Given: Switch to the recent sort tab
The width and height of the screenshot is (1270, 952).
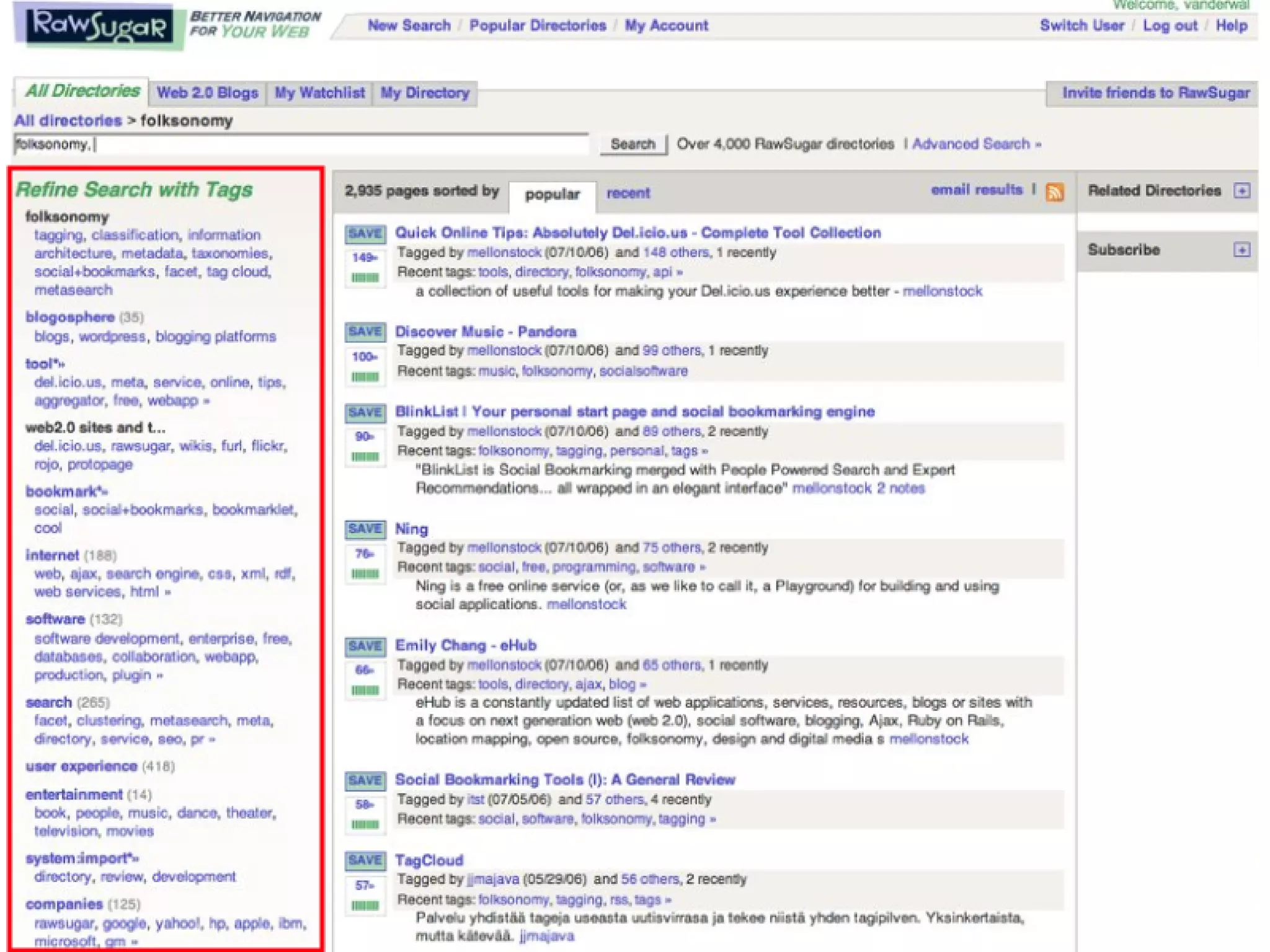Looking at the screenshot, I should pyautogui.click(x=628, y=193).
